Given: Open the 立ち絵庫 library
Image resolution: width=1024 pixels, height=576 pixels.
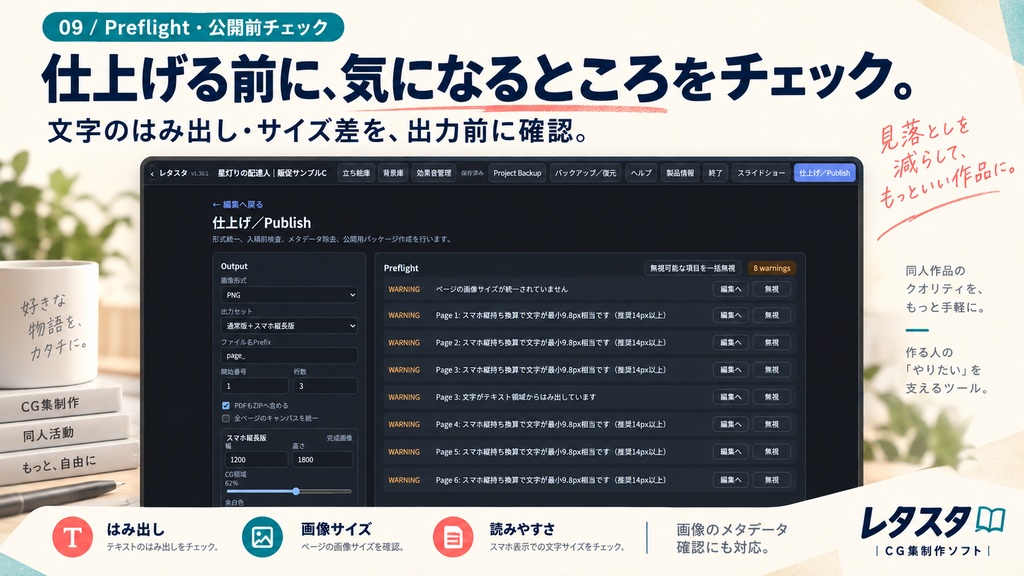Looking at the screenshot, I should tap(356, 173).
